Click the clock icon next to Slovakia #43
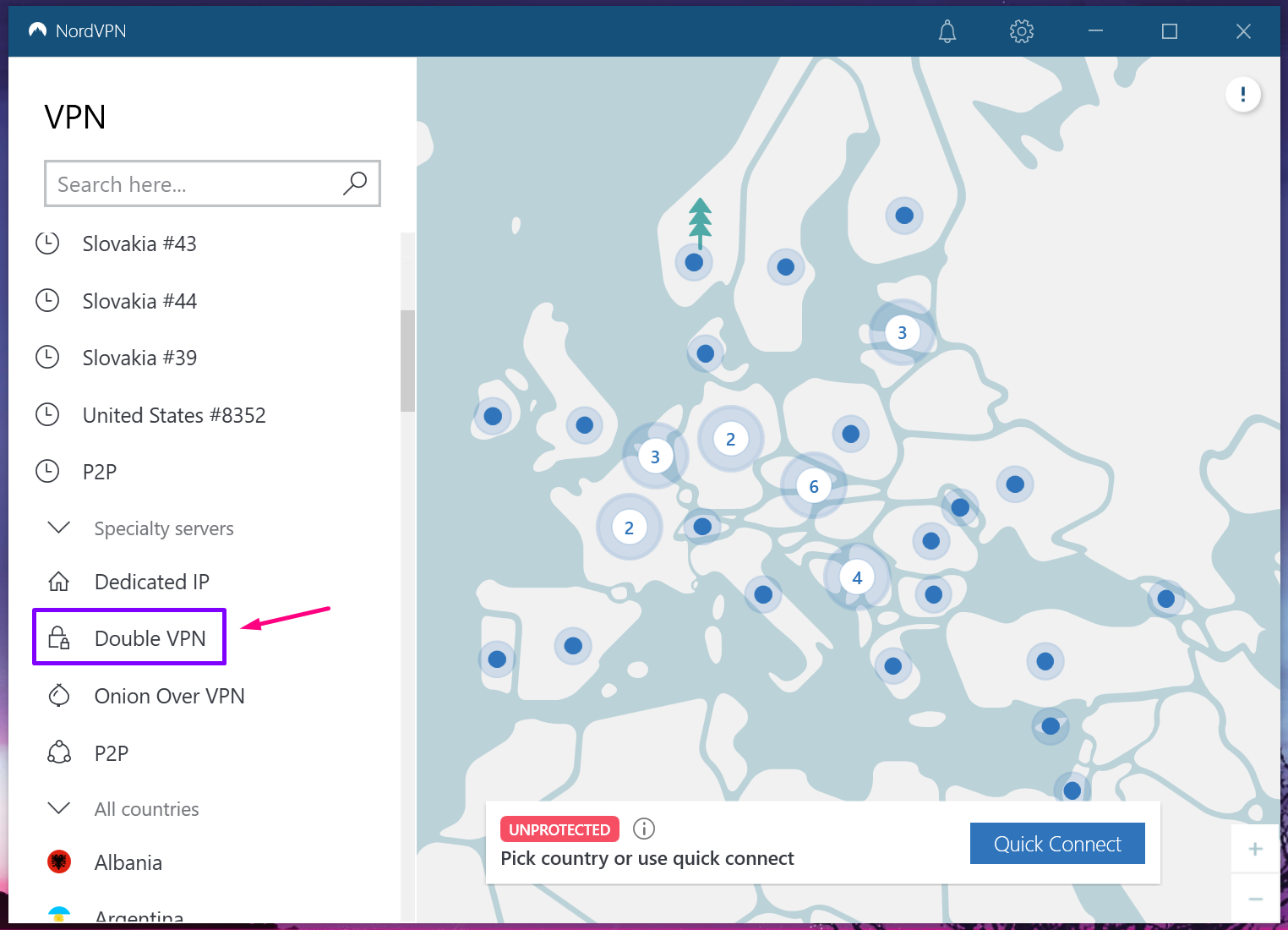This screenshot has height=930, width=1288. [47, 243]
